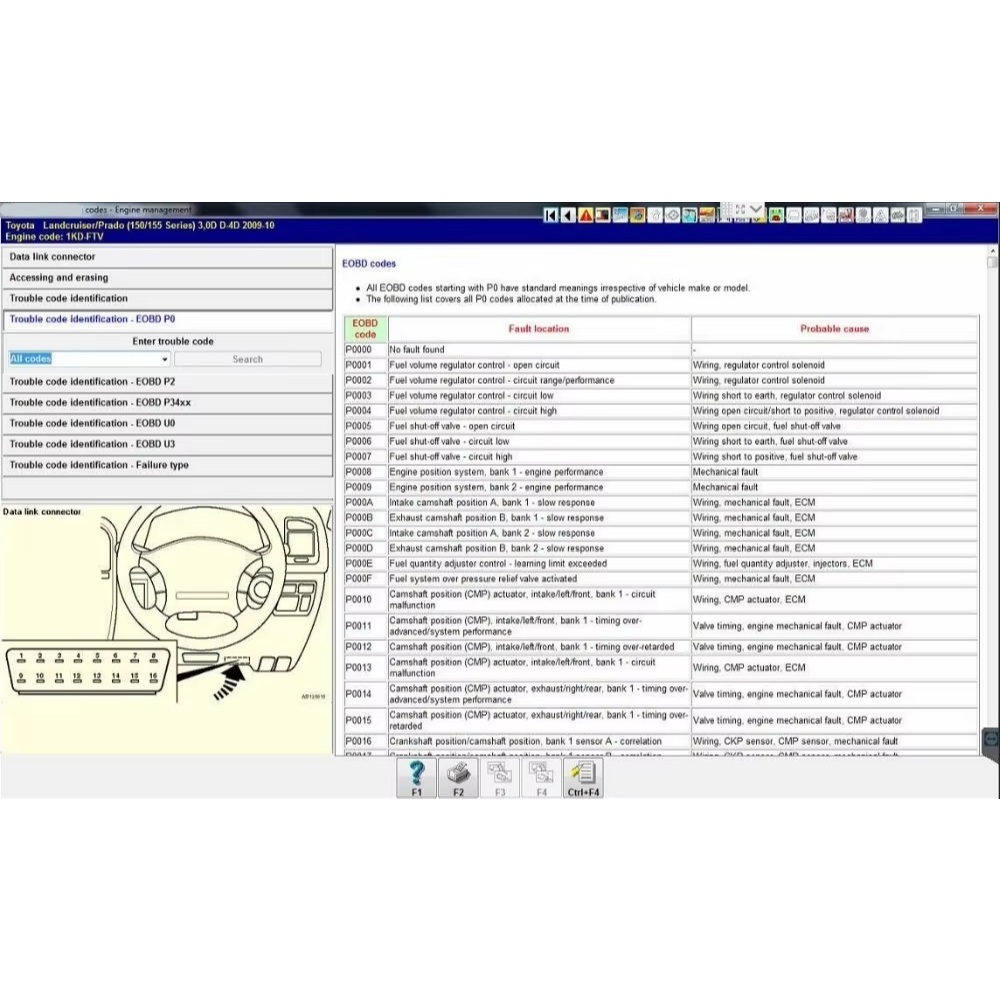Select Trouble code identification - EOBD P0
This screenshot has height=1000, width=1000.
pyautogui.click(x=168, y=320)
